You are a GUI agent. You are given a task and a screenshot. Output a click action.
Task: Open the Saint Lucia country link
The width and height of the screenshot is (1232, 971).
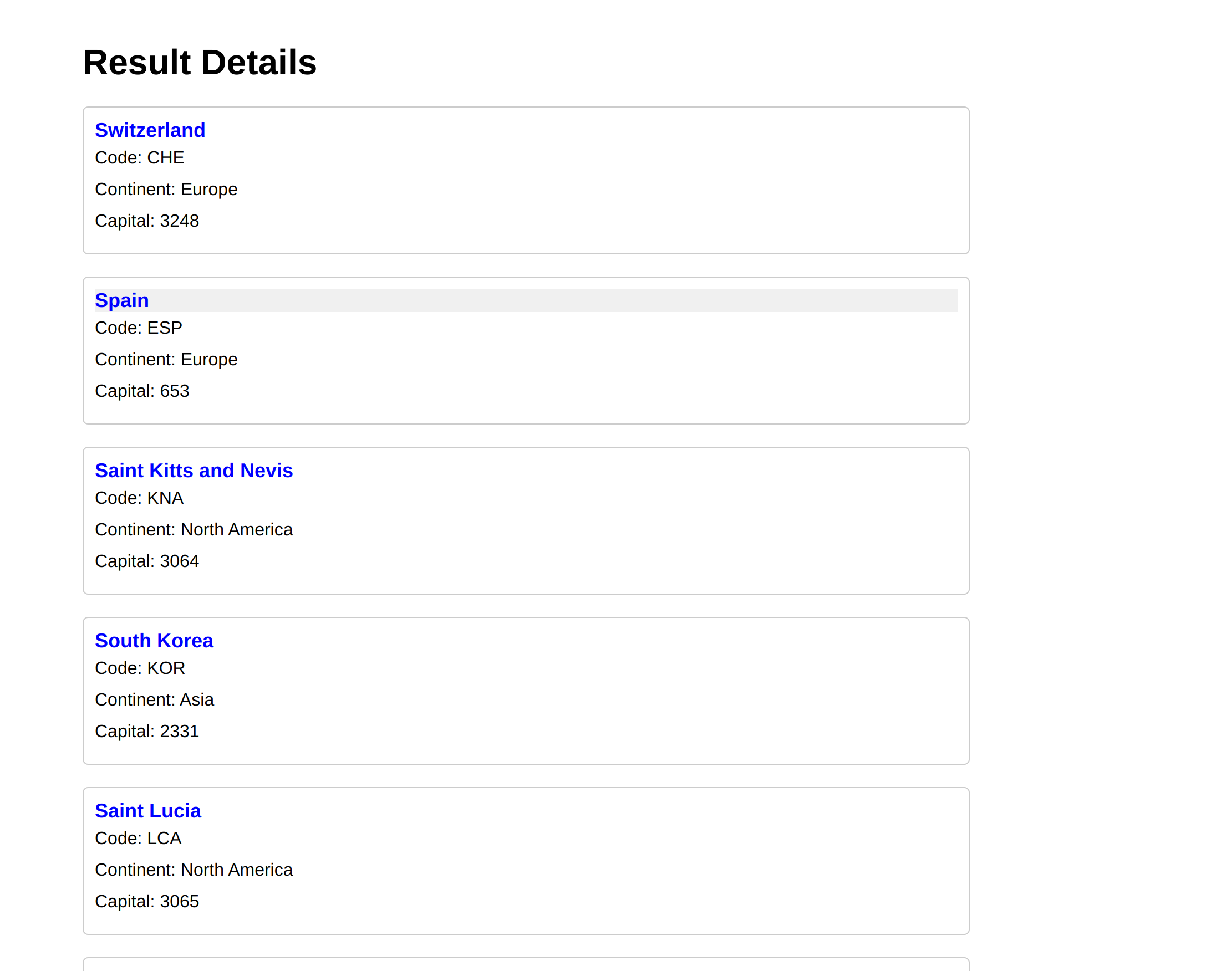148,811
